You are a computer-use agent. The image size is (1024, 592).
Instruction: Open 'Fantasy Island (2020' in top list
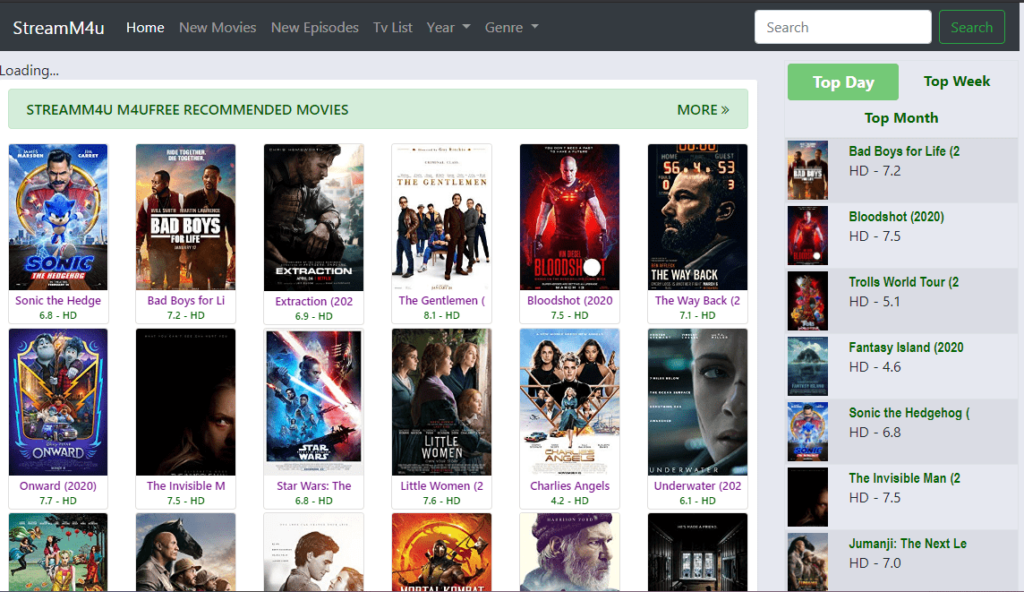906,348
